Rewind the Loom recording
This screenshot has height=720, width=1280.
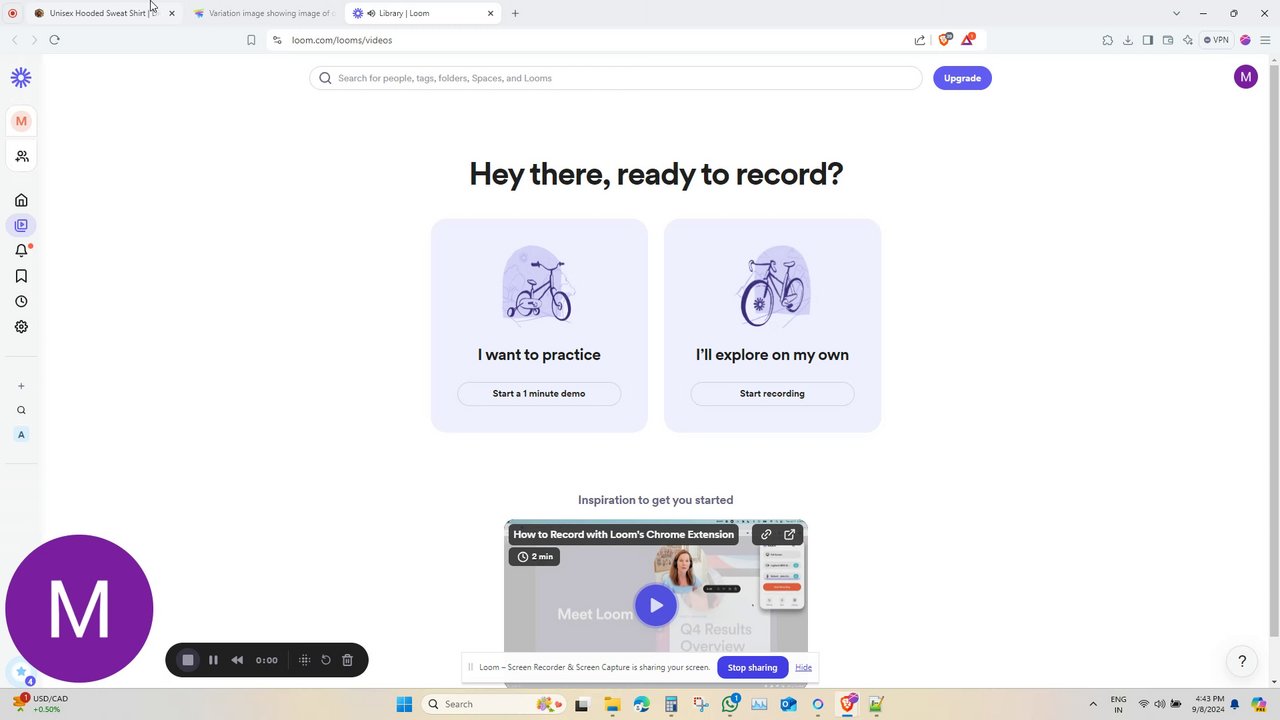[x=237, y=660]
